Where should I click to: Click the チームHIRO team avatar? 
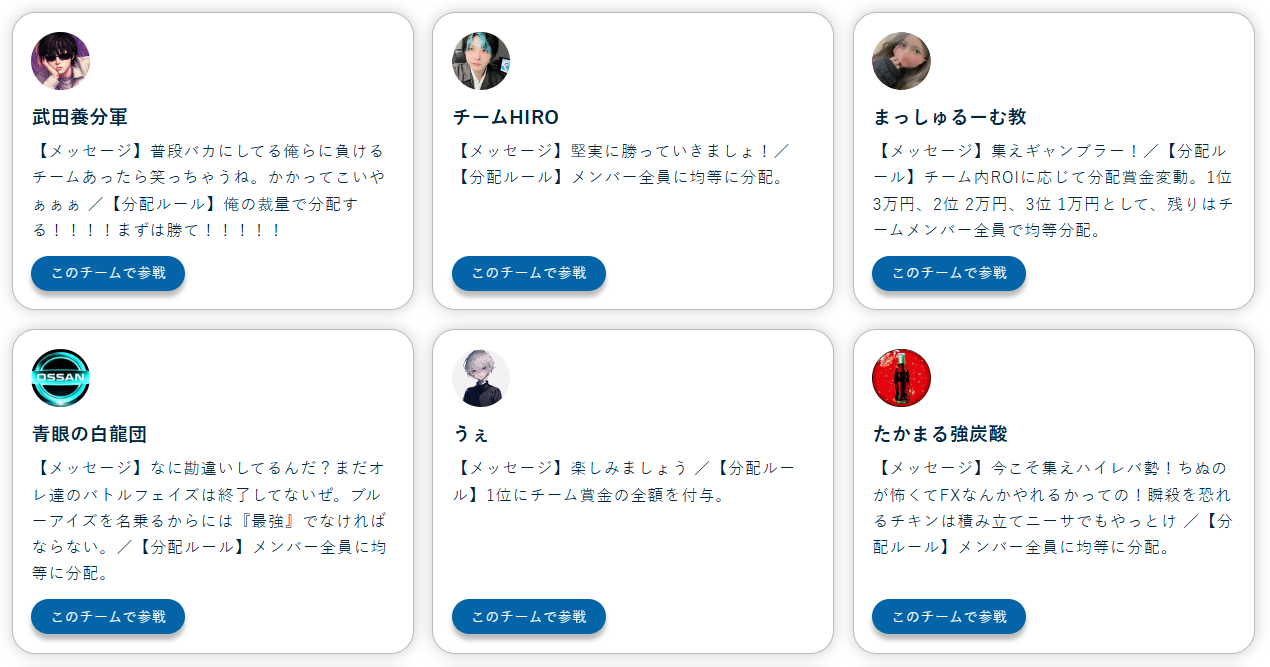coord(481,61)
